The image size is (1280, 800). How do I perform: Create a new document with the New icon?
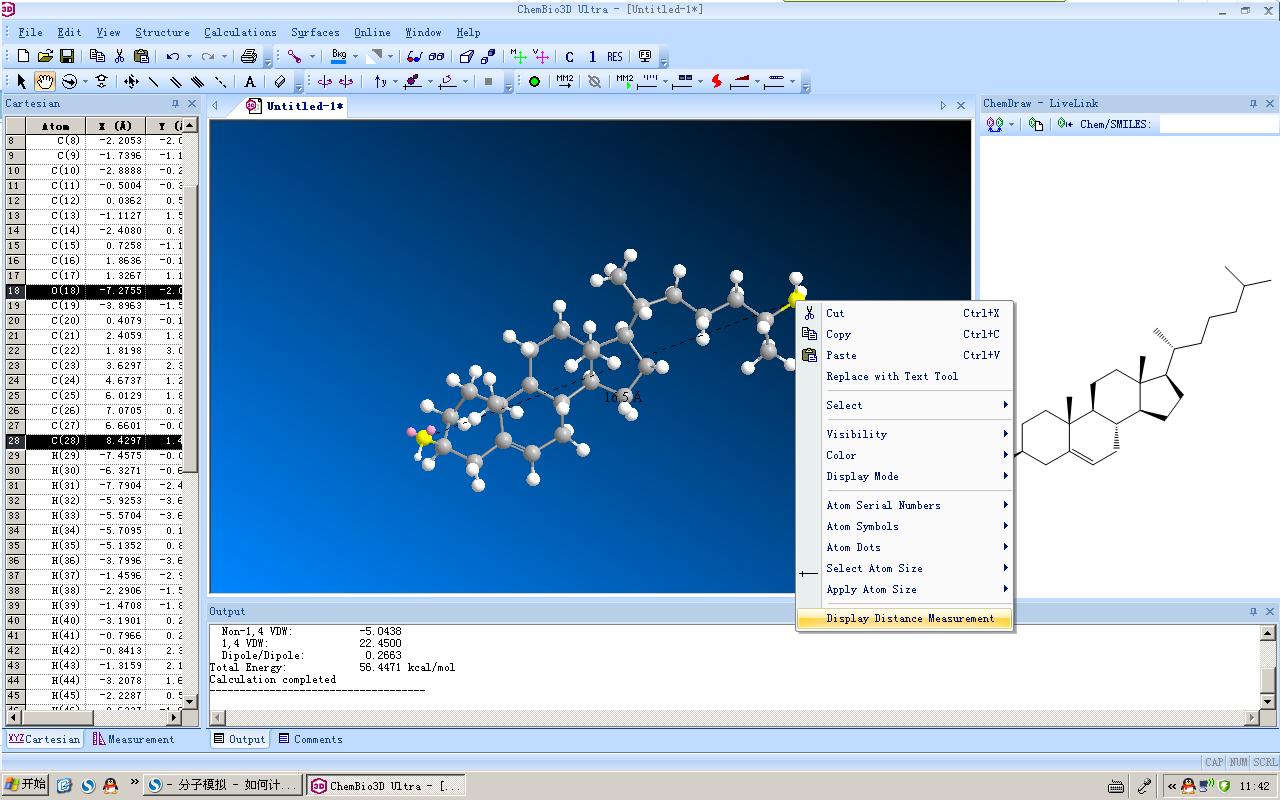pos(23,57)
